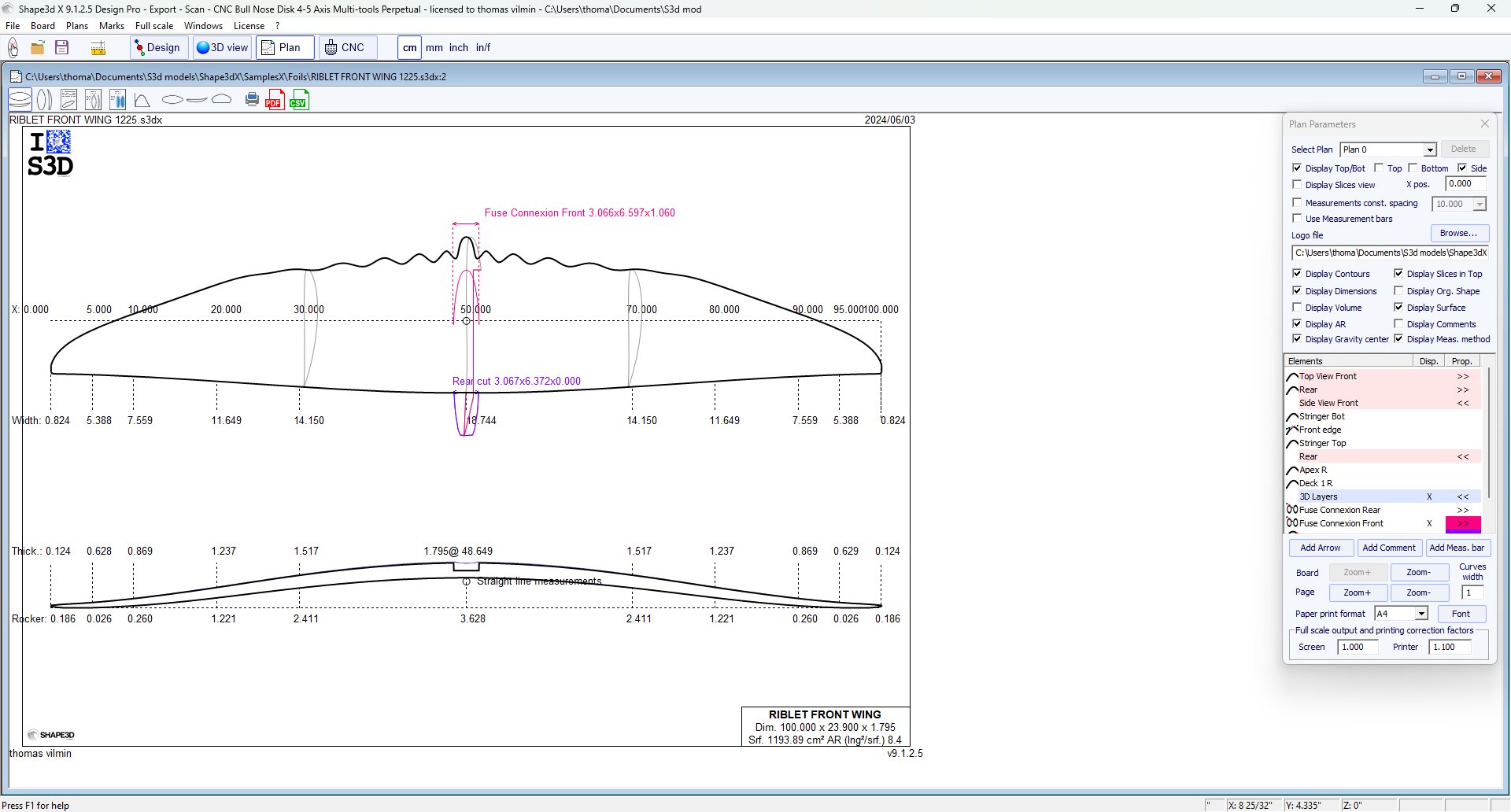Screen dimensions: 1511x812
Task: Print the plan using the printer icon
Action: 252,99
